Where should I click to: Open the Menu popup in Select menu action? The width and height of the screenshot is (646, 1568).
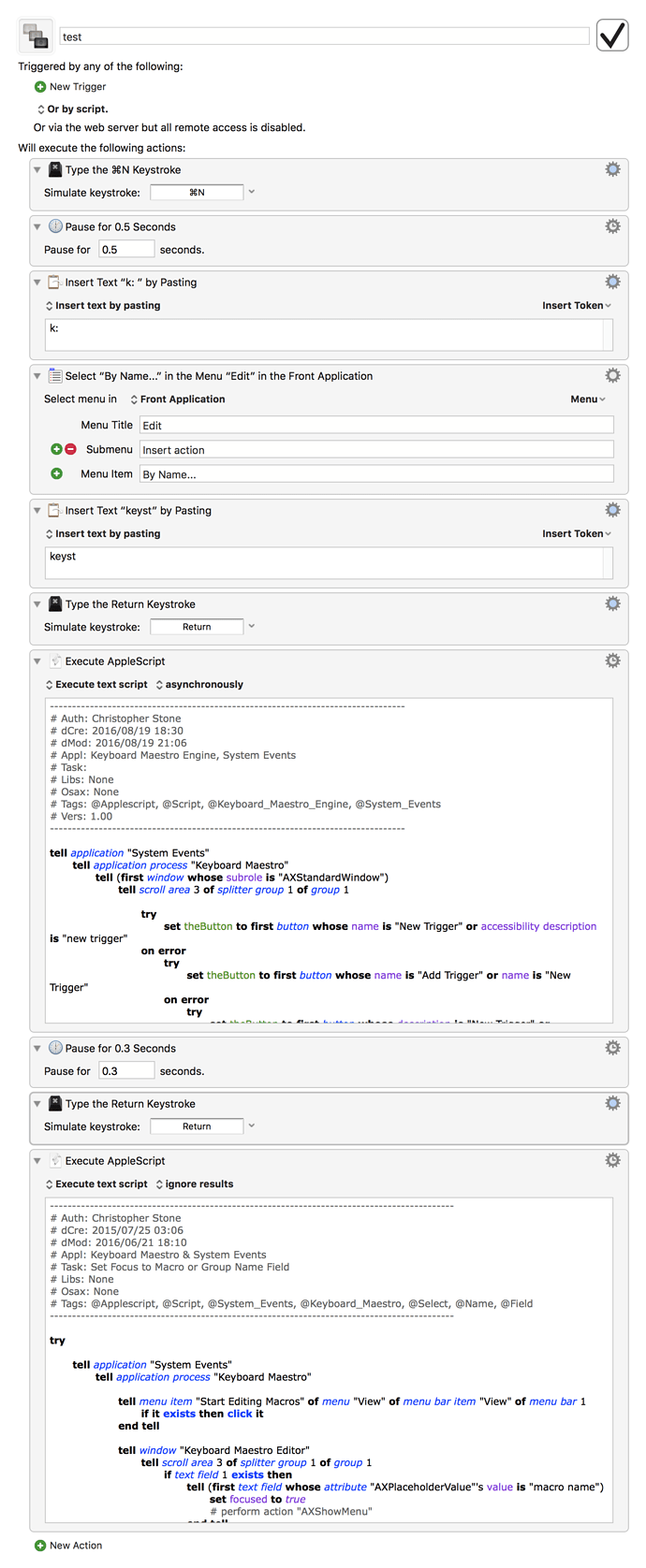click(588, 399)
